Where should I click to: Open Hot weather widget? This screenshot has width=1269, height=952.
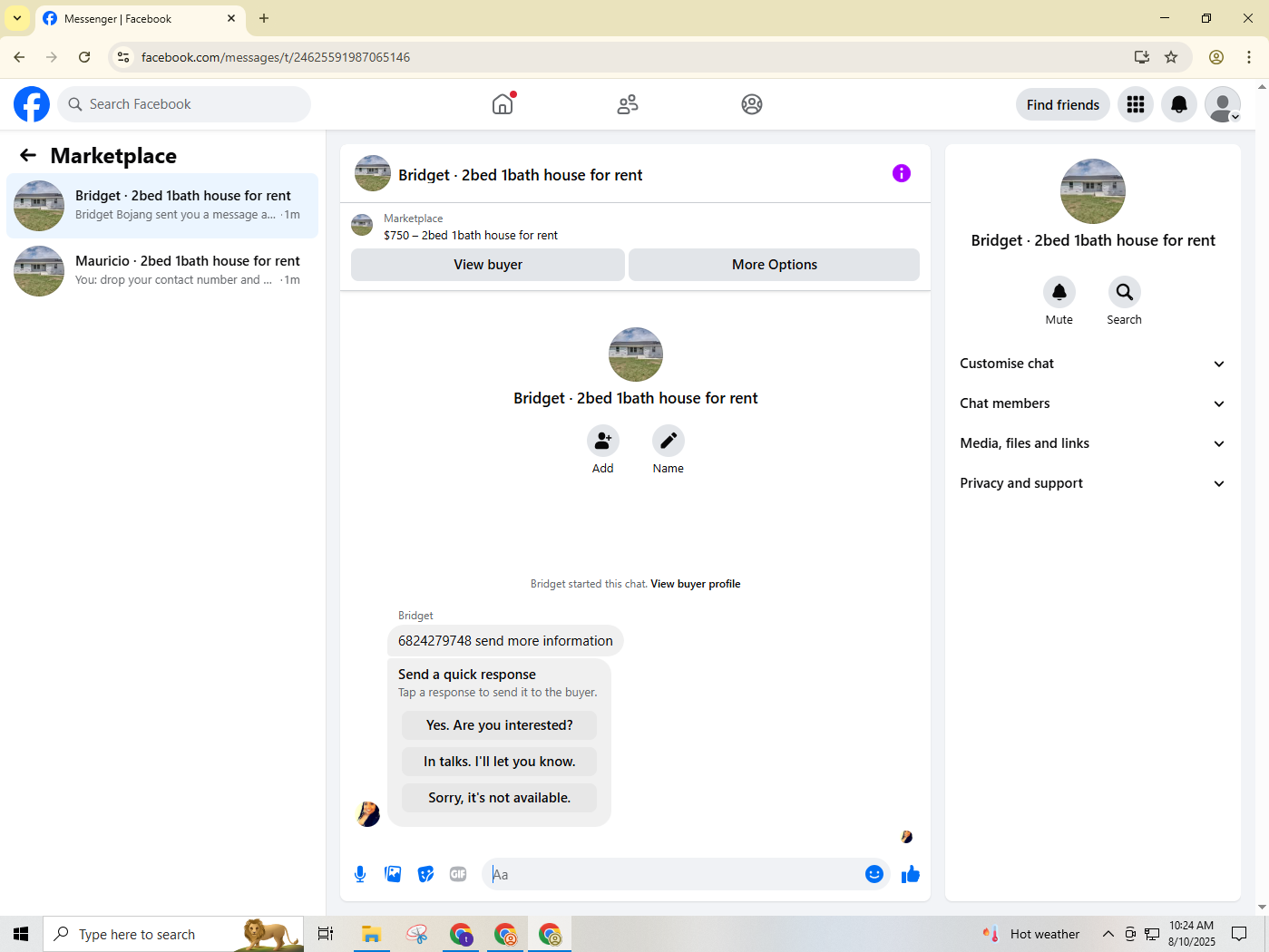(x=1031, y=934)
